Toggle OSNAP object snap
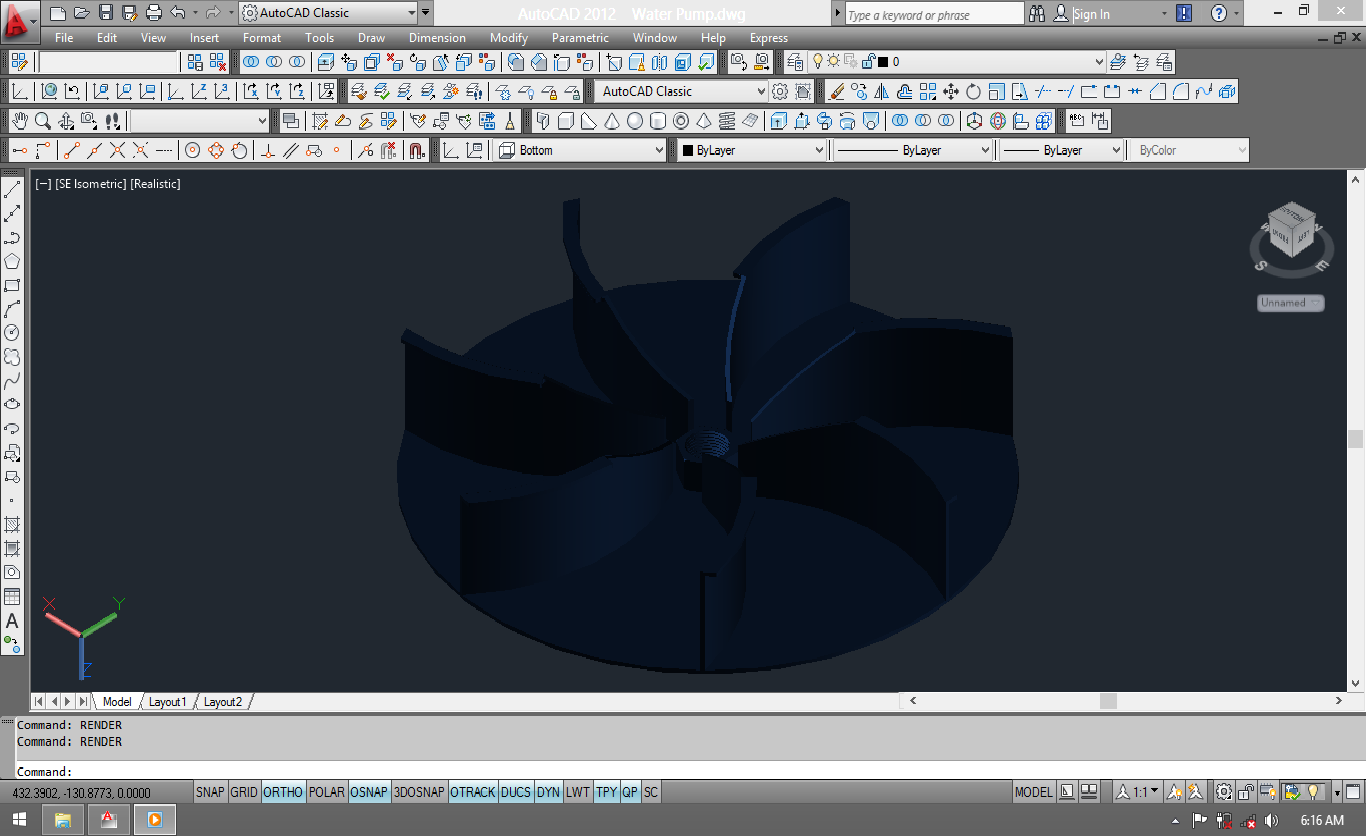Screen dimensions: 1366x836 pos(369,792)
